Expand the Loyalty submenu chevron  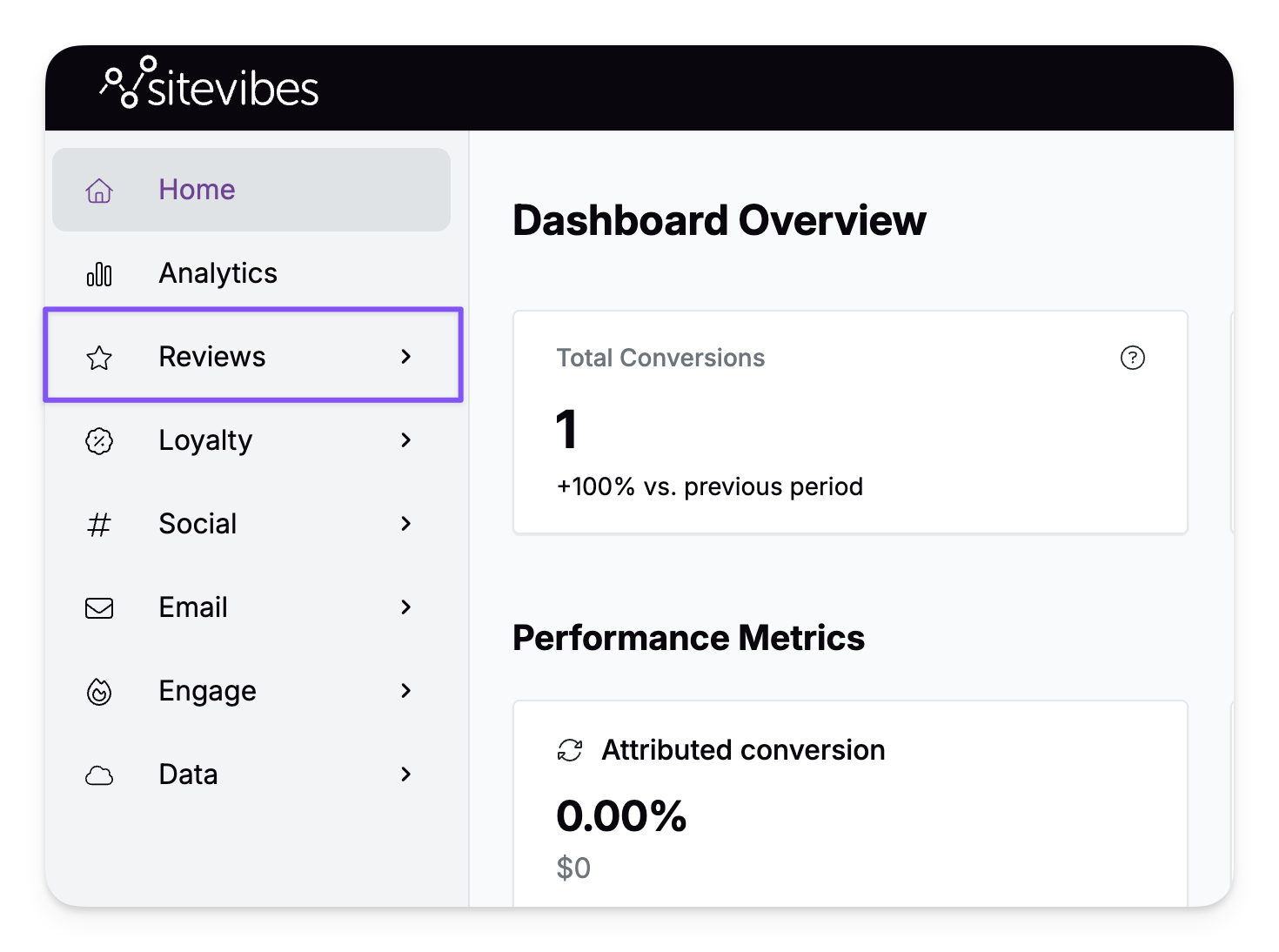point(406,440)
